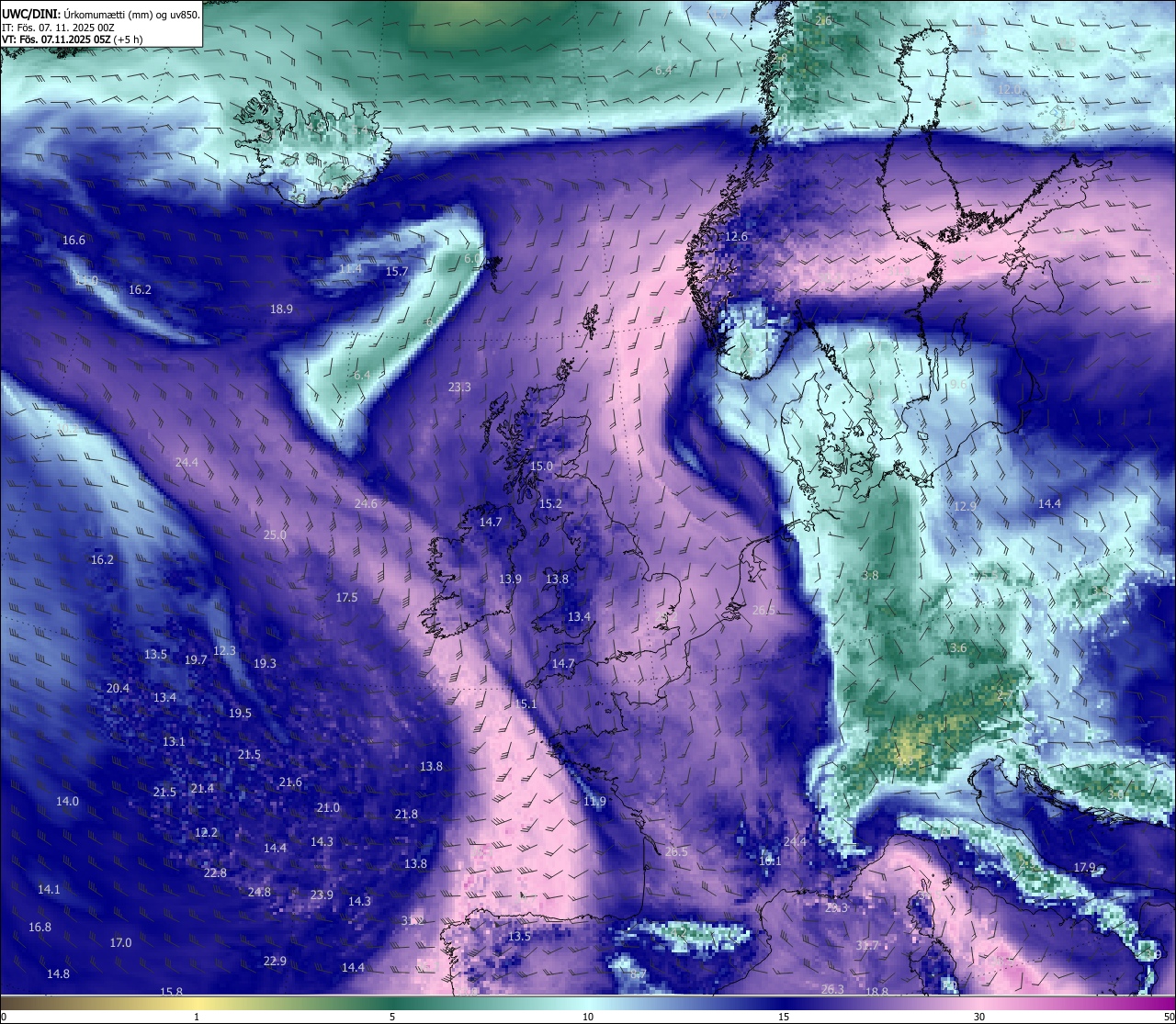
Task: Click the 13.1 value label
Action: click(174, 742)
